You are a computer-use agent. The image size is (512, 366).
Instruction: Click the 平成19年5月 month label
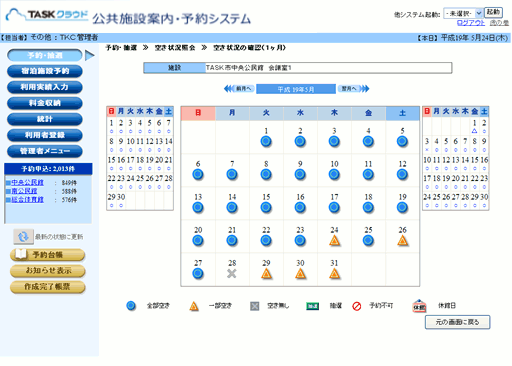pos(296,89)
